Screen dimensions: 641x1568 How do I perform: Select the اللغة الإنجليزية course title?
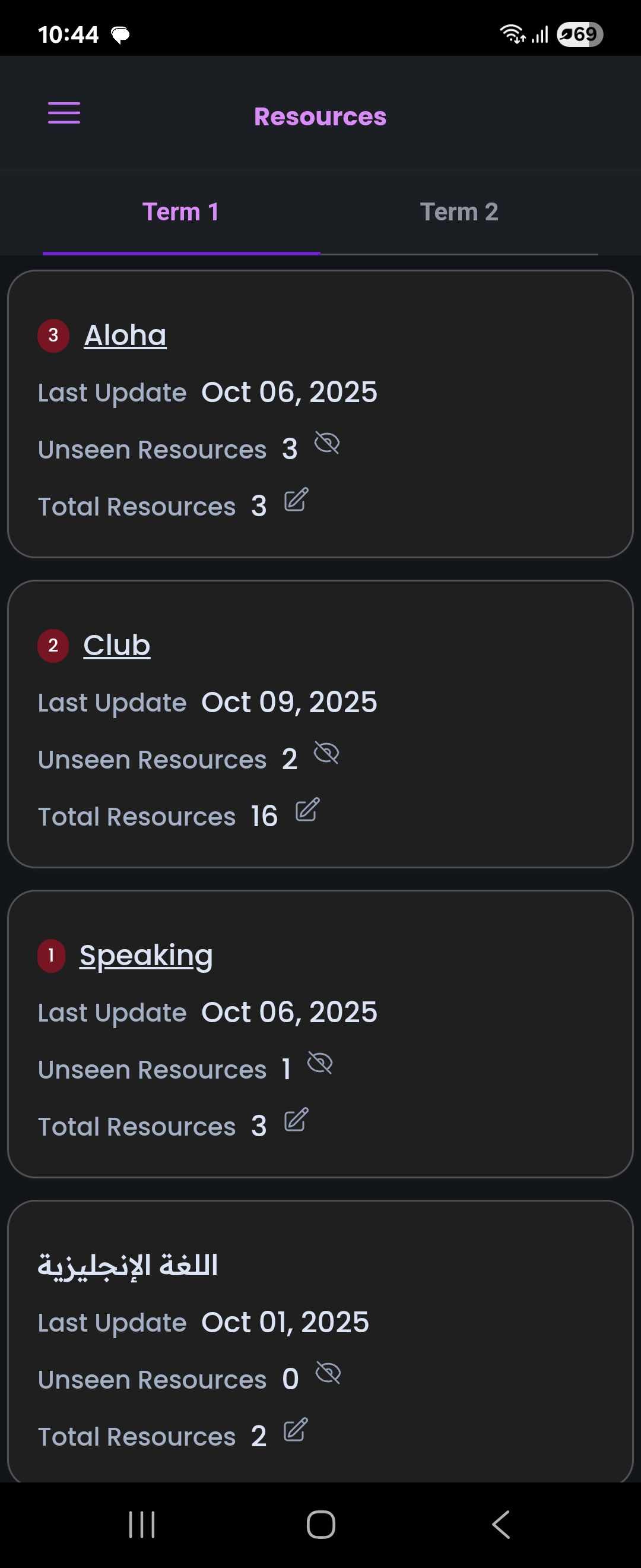click(128, 1266)
